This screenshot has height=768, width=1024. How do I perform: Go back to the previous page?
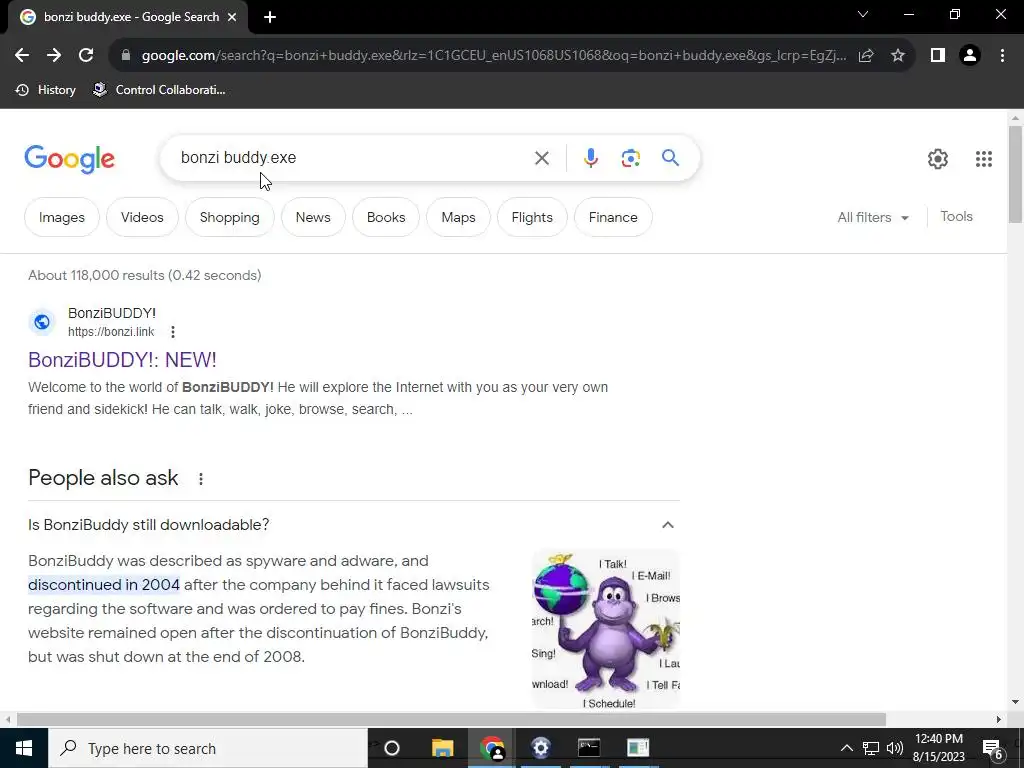click(22, 56)
